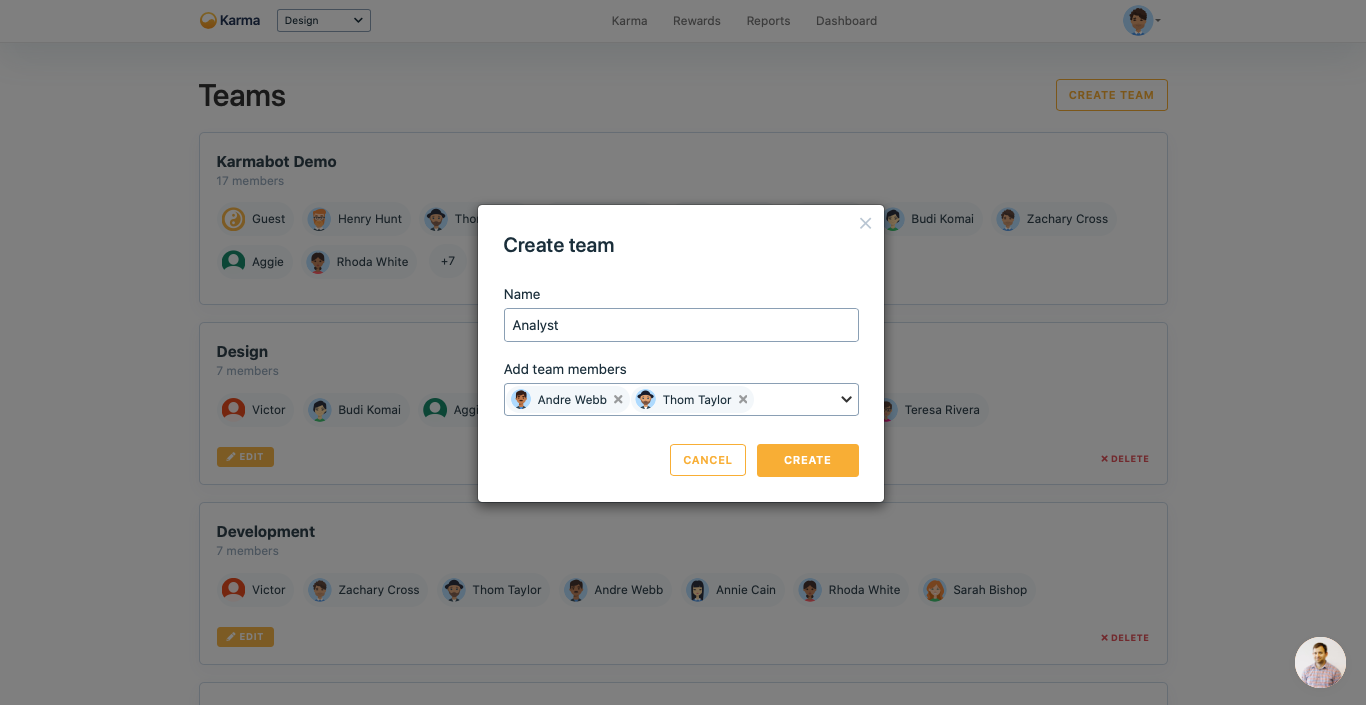Remove Thom Taylor from selected members
The image size is (1366, 705).
[x=743, y=399]
